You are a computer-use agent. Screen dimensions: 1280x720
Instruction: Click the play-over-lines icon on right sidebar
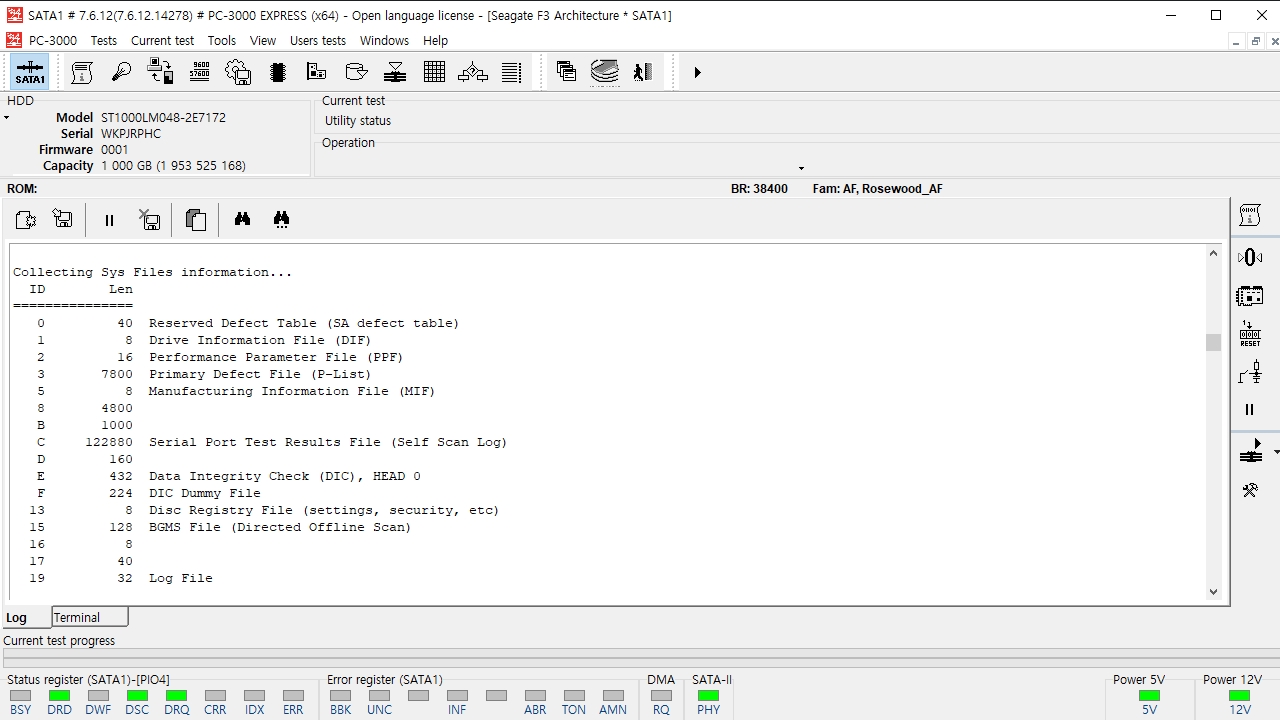pos(1250,451)
